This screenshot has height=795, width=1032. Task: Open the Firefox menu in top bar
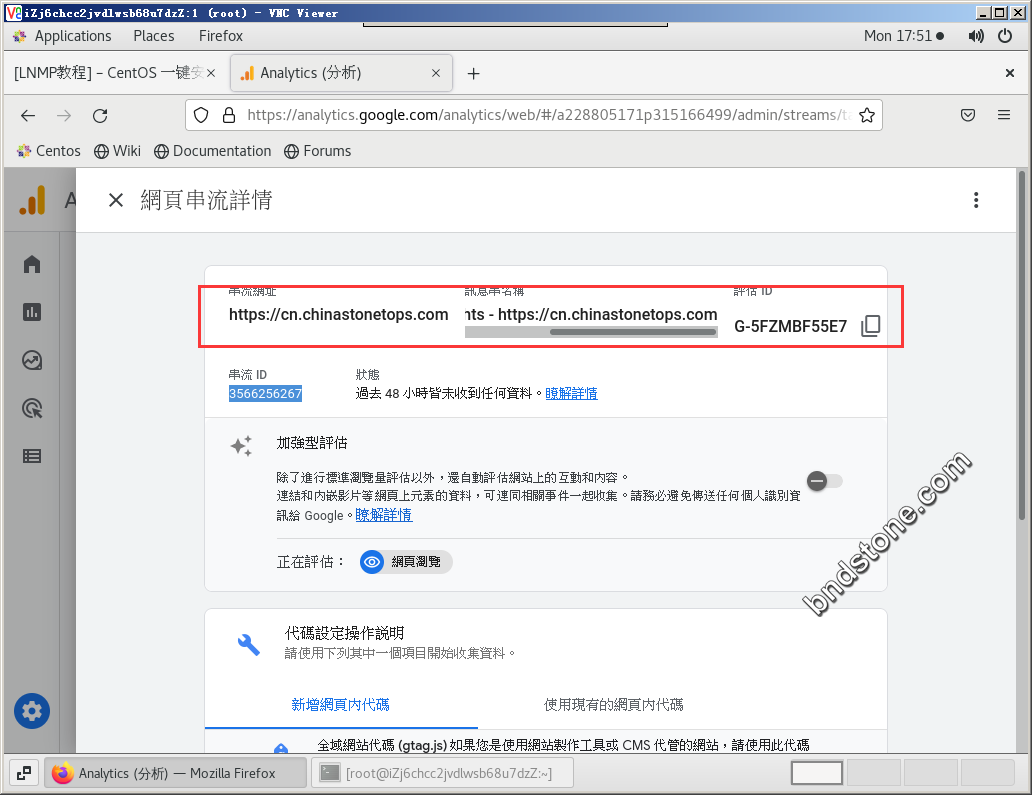[220, 36]
